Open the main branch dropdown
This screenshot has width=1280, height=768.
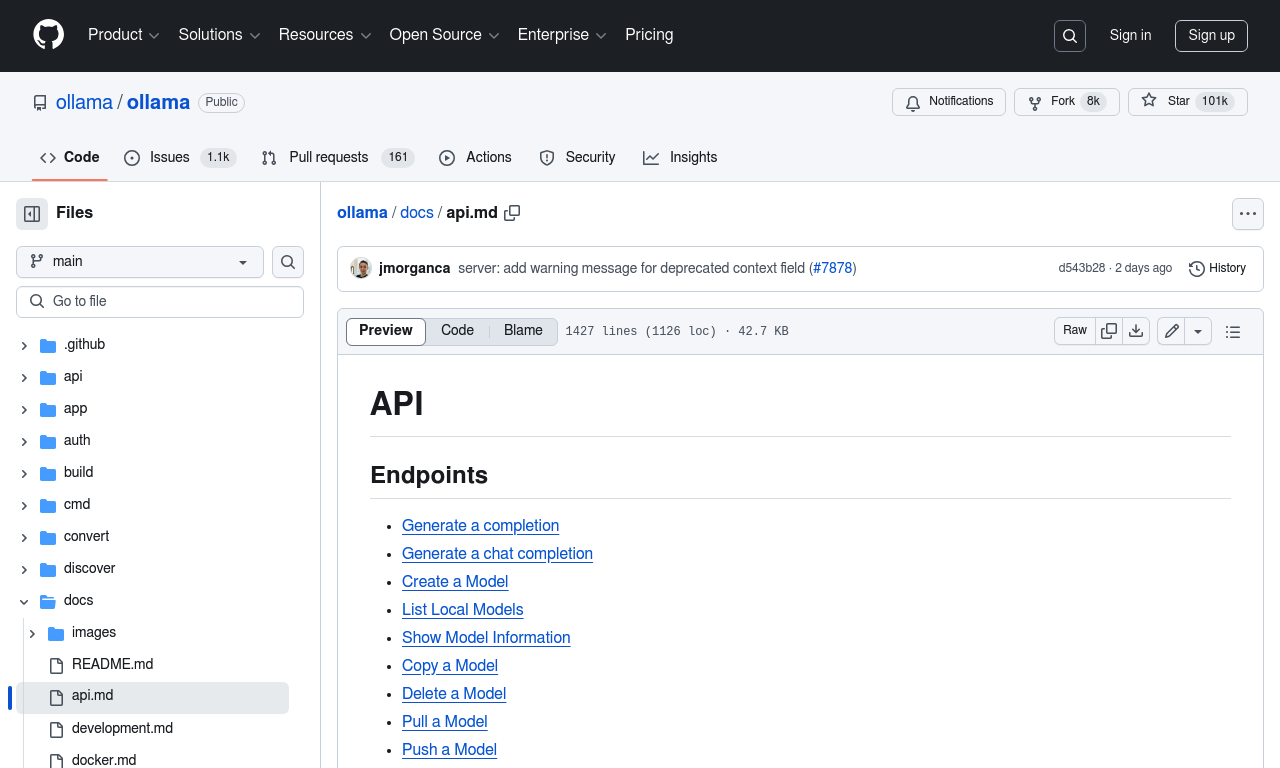(x=140, y=262)
